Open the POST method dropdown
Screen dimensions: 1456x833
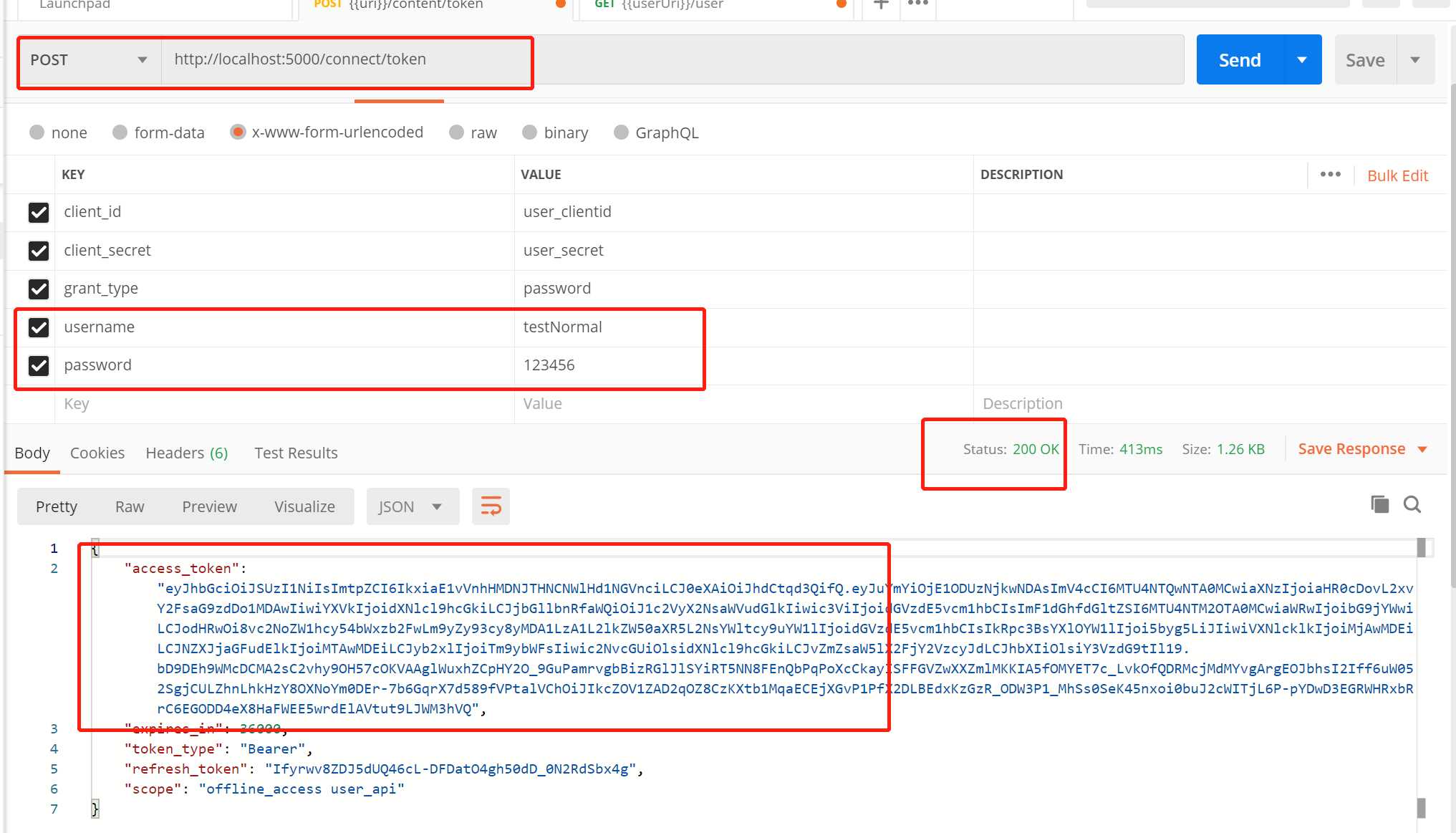[x=89, y=59]
